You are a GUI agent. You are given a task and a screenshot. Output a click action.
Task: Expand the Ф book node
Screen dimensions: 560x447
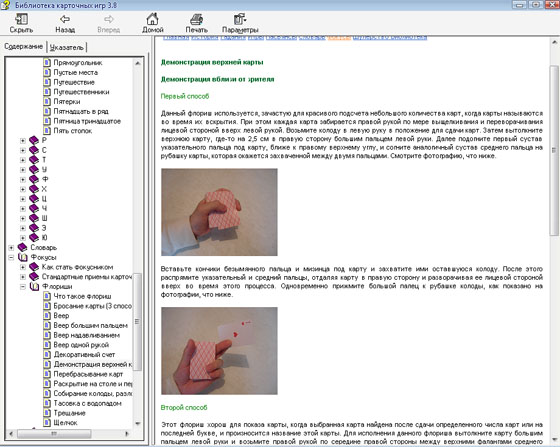point(22,180)
